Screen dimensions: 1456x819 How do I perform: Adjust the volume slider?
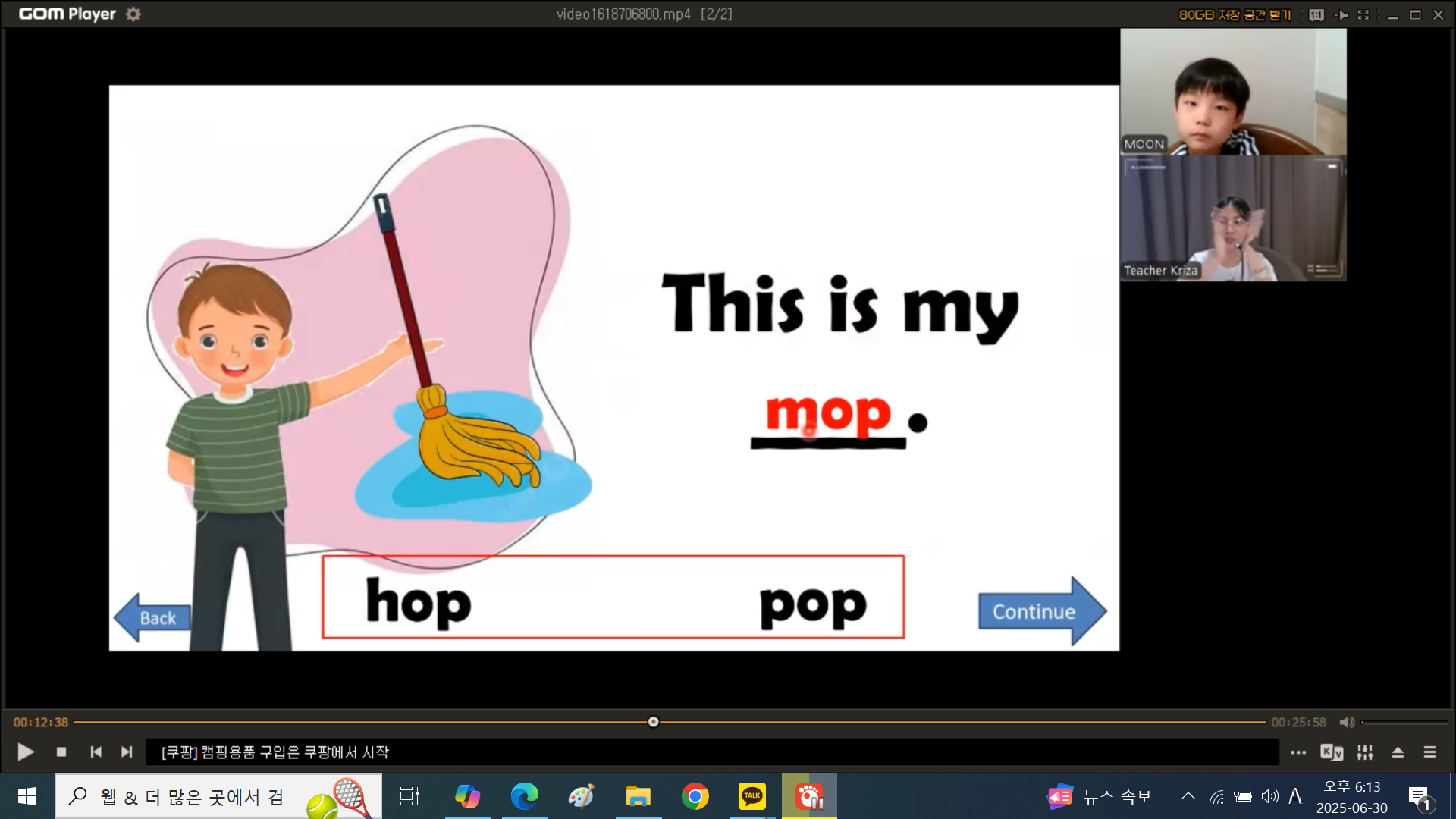pyautogui.click(x=1404, y=723)
